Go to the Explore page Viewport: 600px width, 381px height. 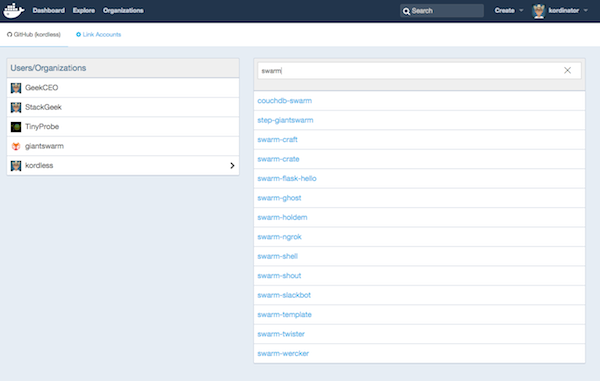coord(84,10)
